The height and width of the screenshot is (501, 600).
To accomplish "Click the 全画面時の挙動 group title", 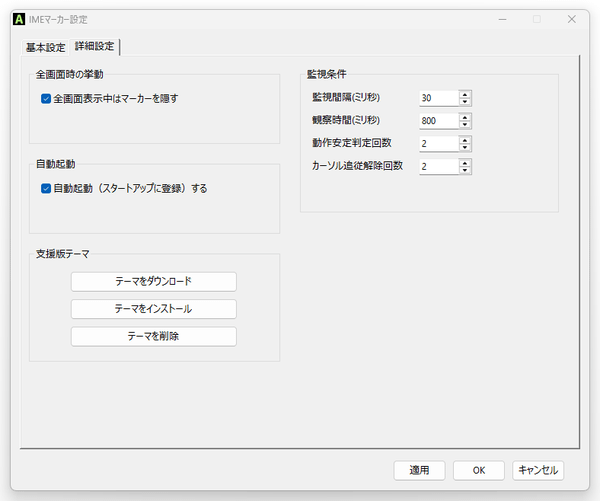I will [x=69, y=74].
